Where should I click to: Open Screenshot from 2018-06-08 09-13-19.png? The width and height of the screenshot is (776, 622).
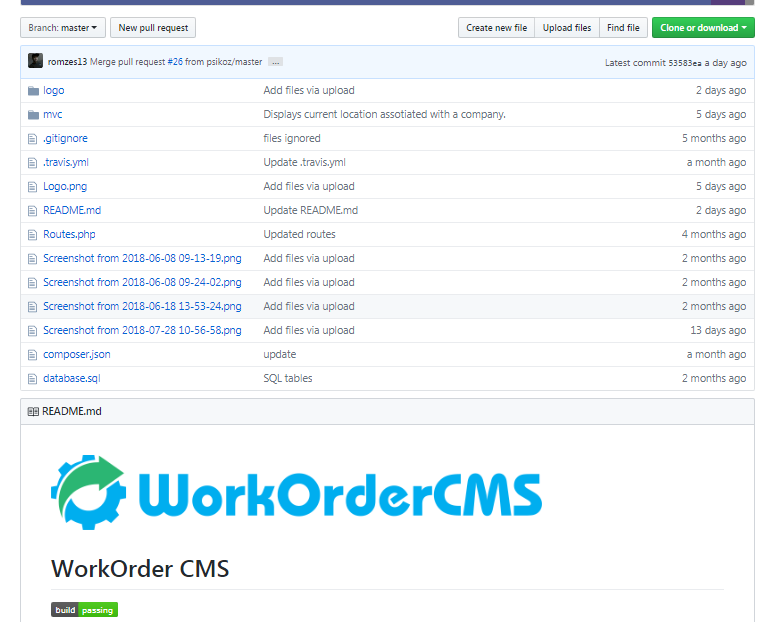142,258
